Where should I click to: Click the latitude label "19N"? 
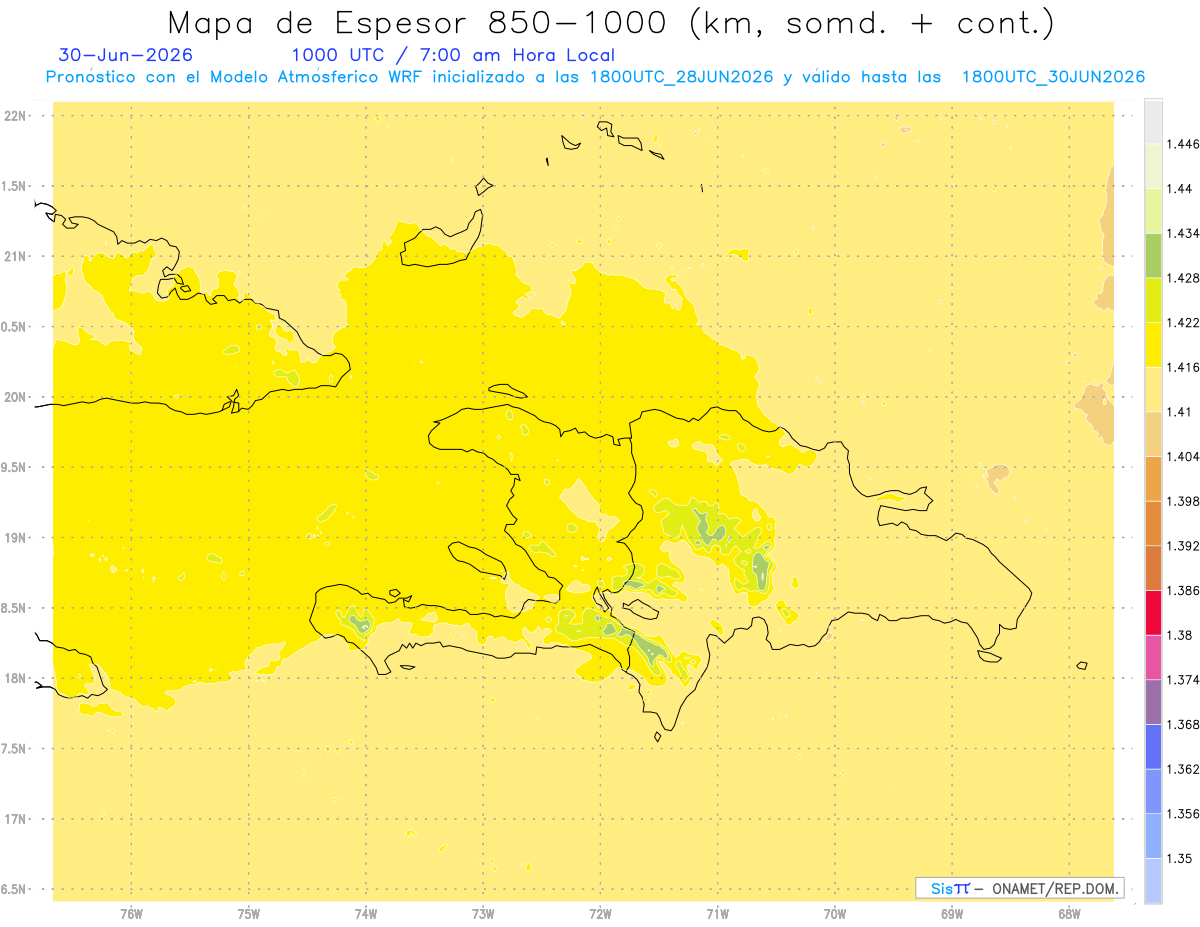coord(16,538)
